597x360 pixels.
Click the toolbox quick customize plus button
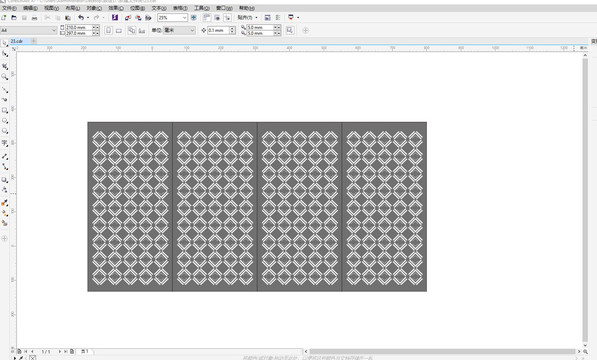pyautogui.click(x=5, y=239)
